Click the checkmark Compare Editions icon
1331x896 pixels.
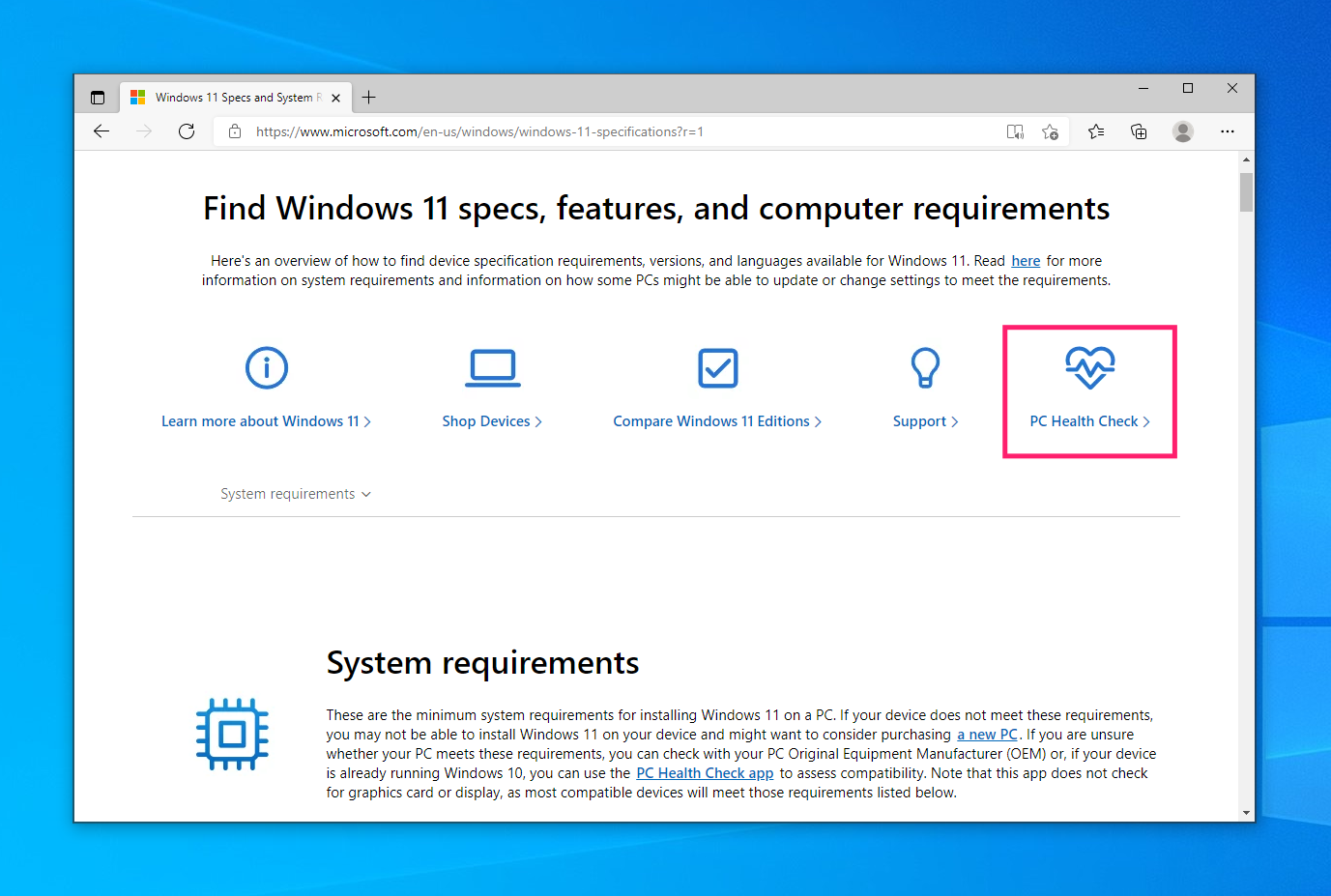click(x=718, y=368)
